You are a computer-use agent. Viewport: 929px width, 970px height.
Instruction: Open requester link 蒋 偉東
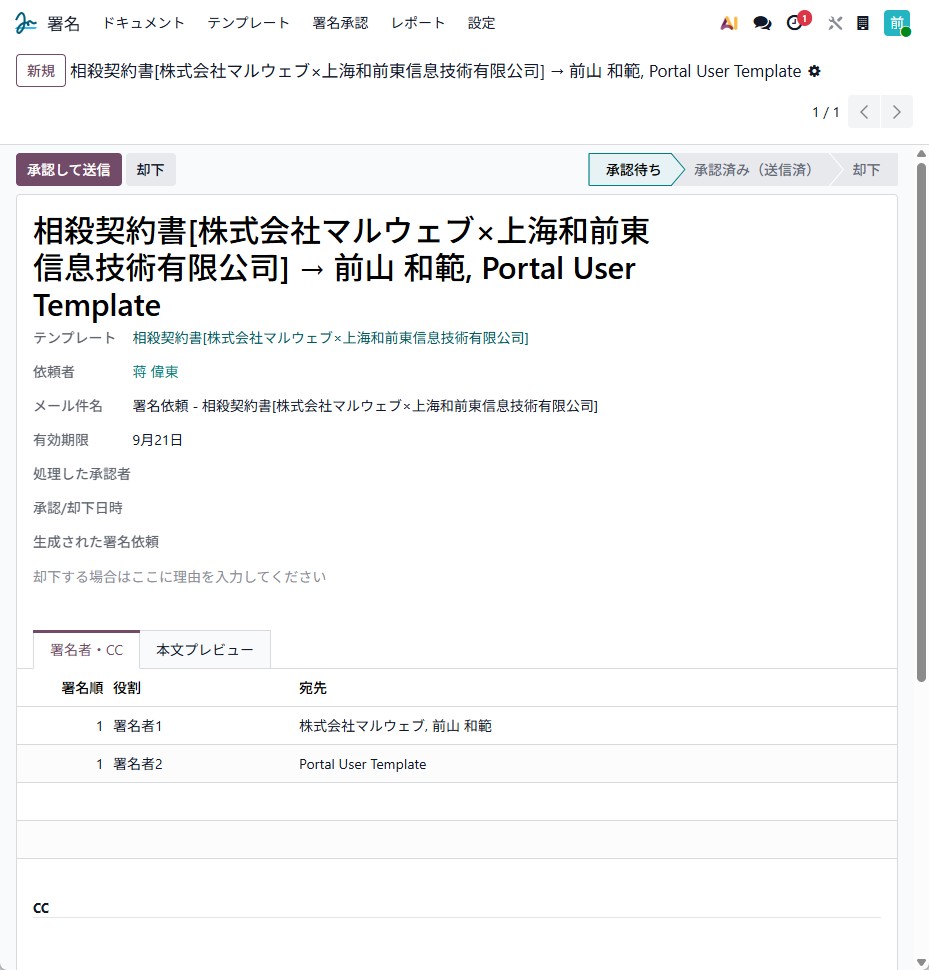(155, 372)
